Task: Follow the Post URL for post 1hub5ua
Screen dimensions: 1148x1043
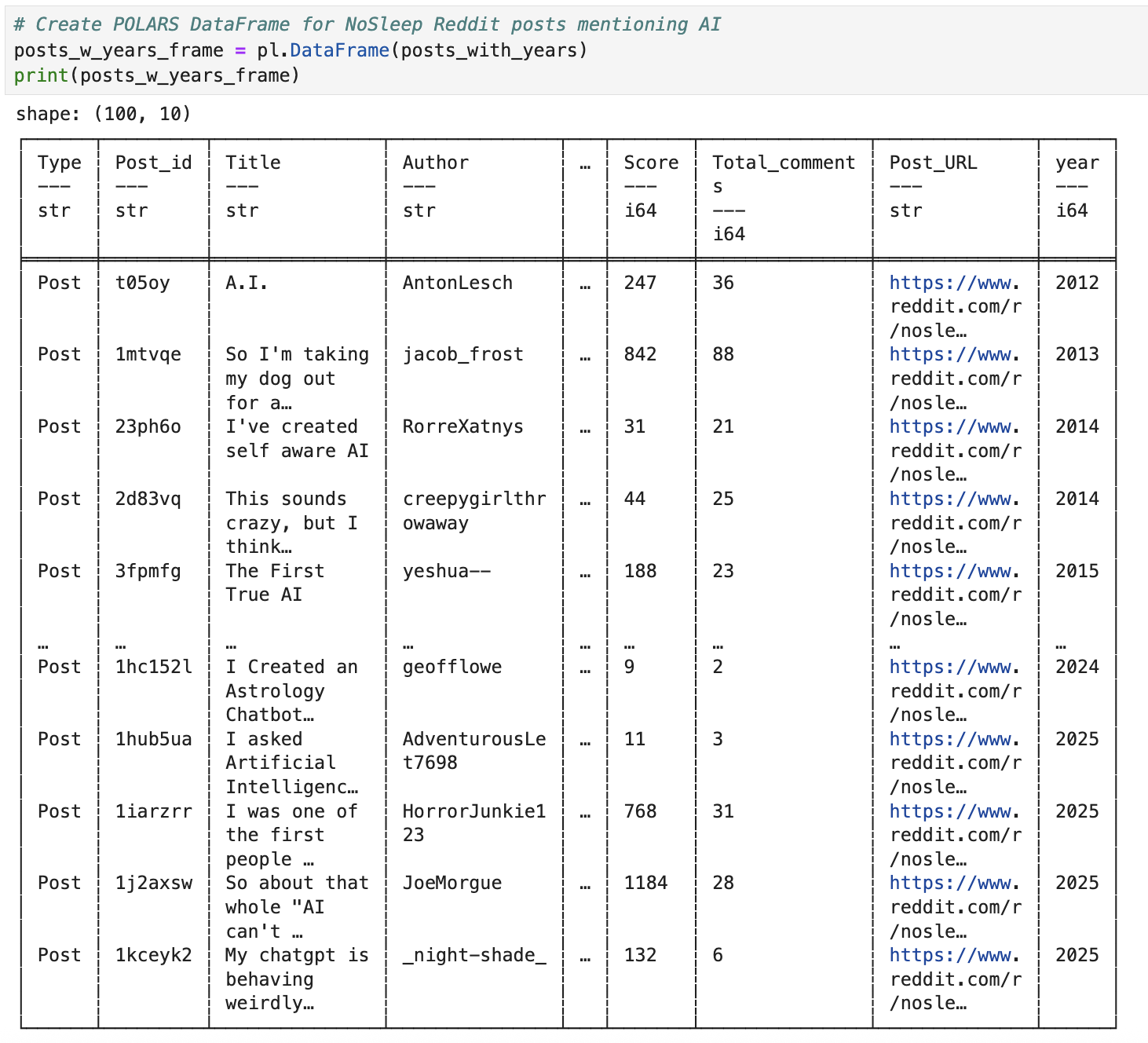Action: point(953,740)
